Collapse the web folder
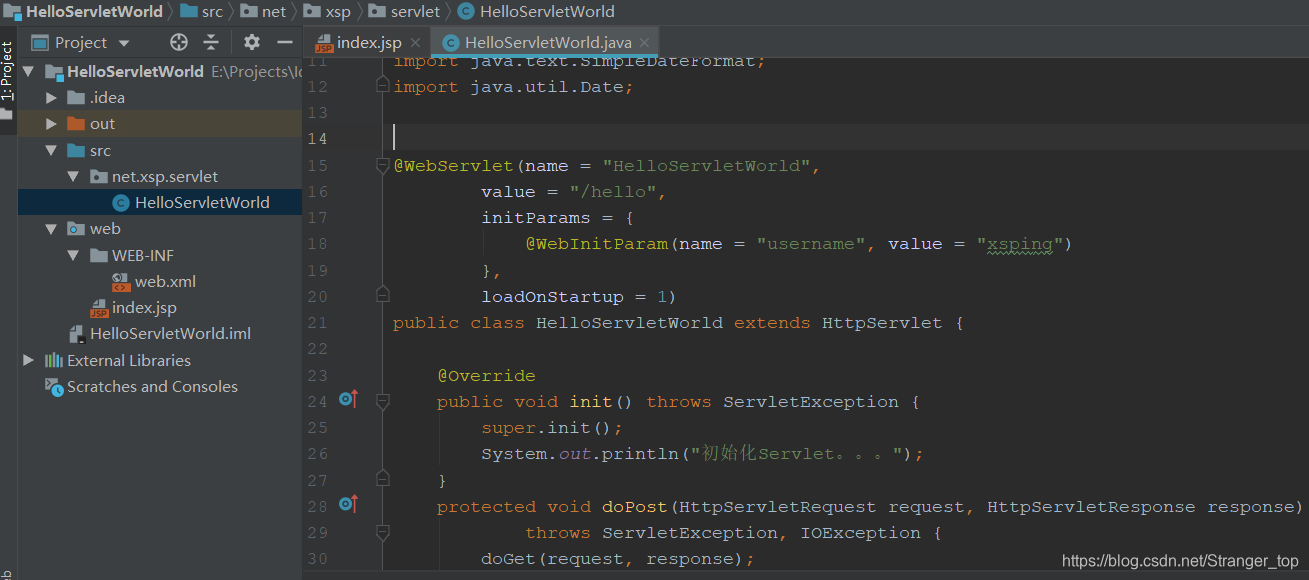Image resolution: width=1309 pixels, height=580 pixels. (x=52, y=229)
